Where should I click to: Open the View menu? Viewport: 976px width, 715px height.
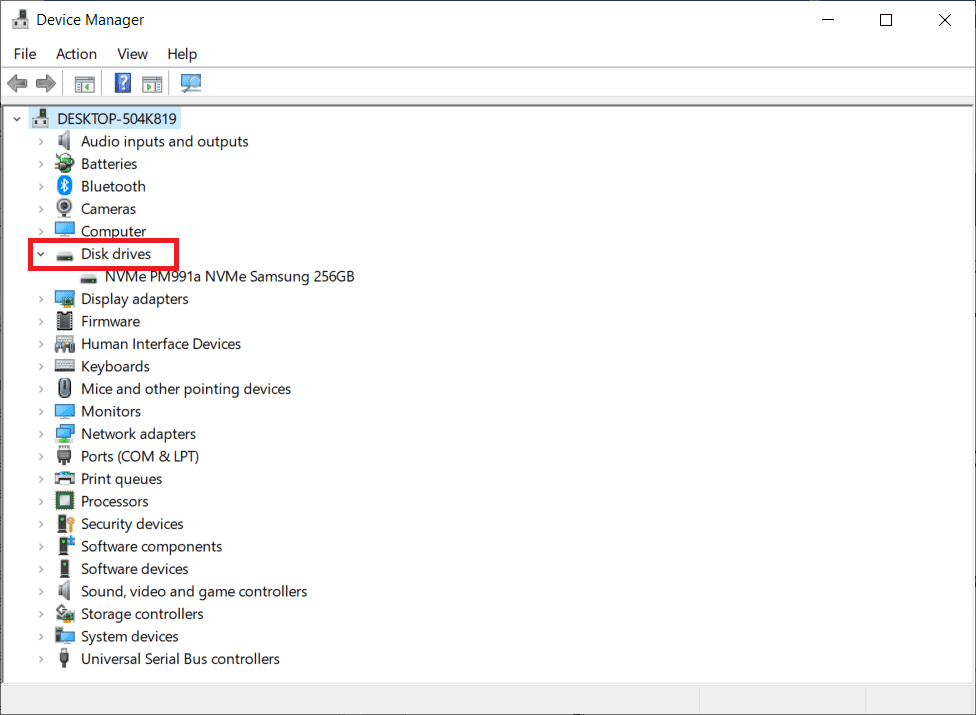pyautogui.click(x=133, y=54)
